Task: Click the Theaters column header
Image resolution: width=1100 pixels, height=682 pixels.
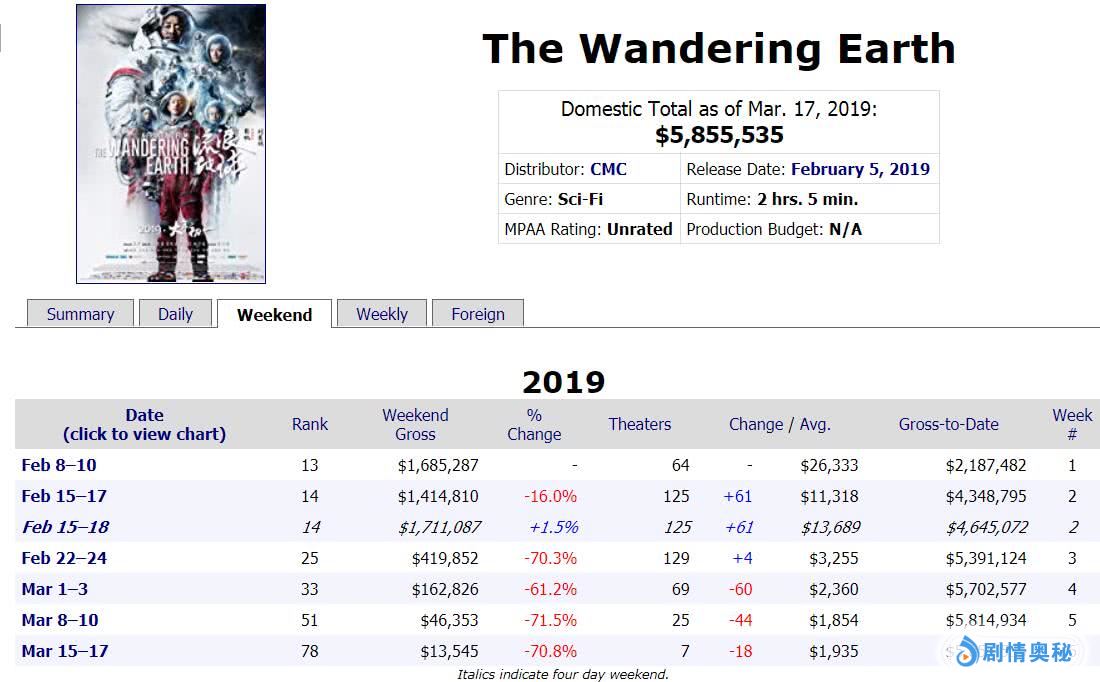Action: pyautogui.click(x=640, y=424)
